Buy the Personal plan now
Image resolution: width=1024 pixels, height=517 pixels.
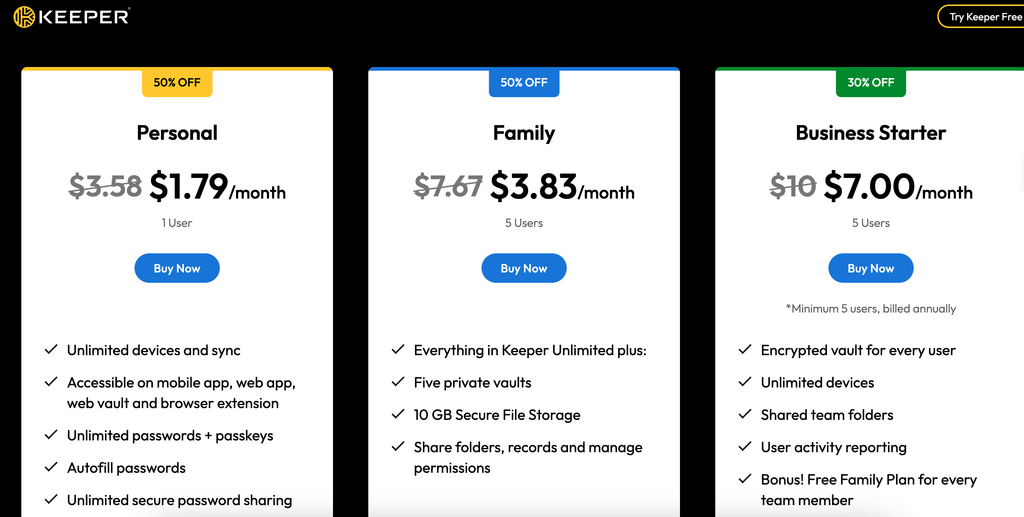point(177,268)
